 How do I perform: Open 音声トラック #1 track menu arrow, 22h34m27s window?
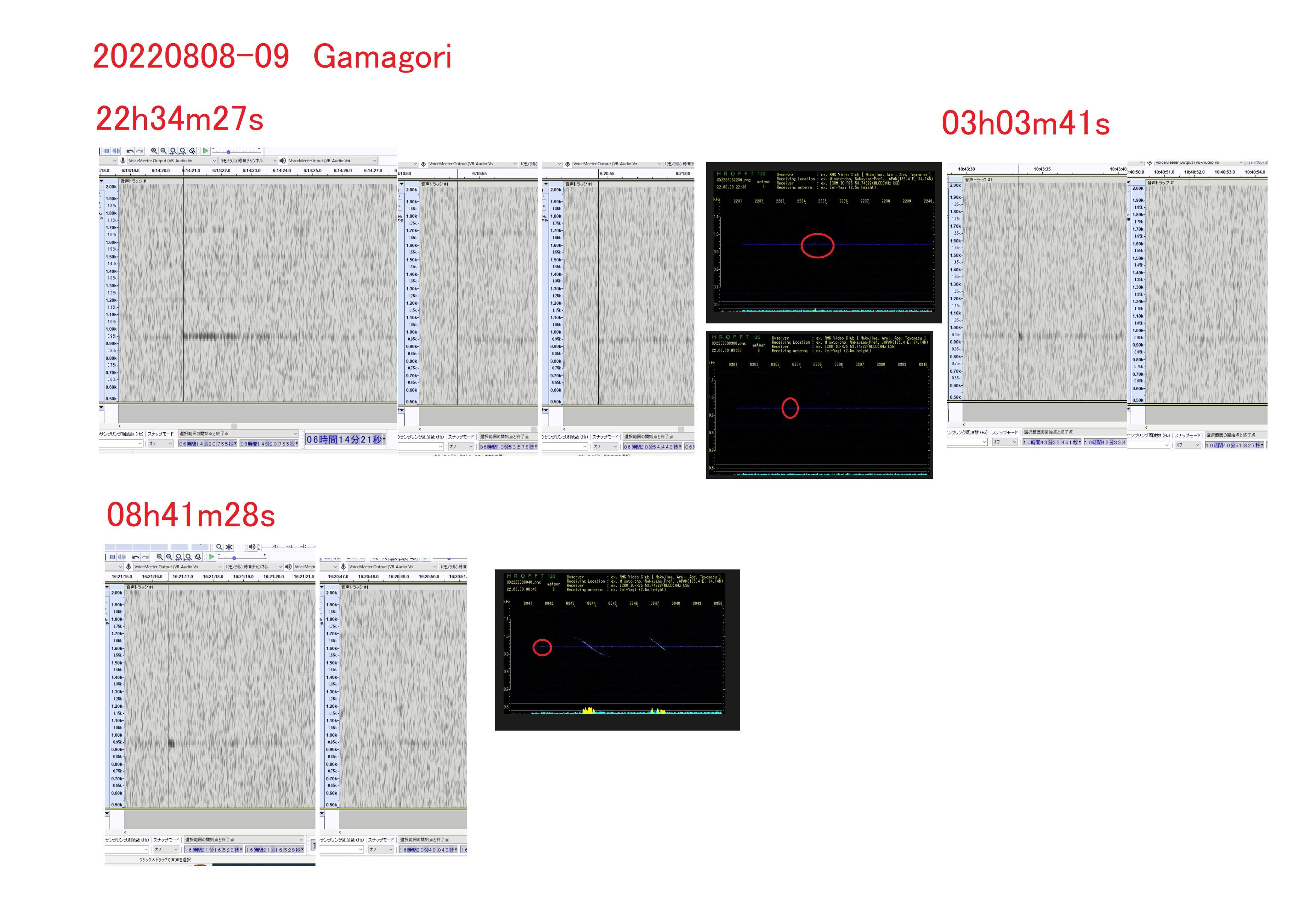click(101, 181)
